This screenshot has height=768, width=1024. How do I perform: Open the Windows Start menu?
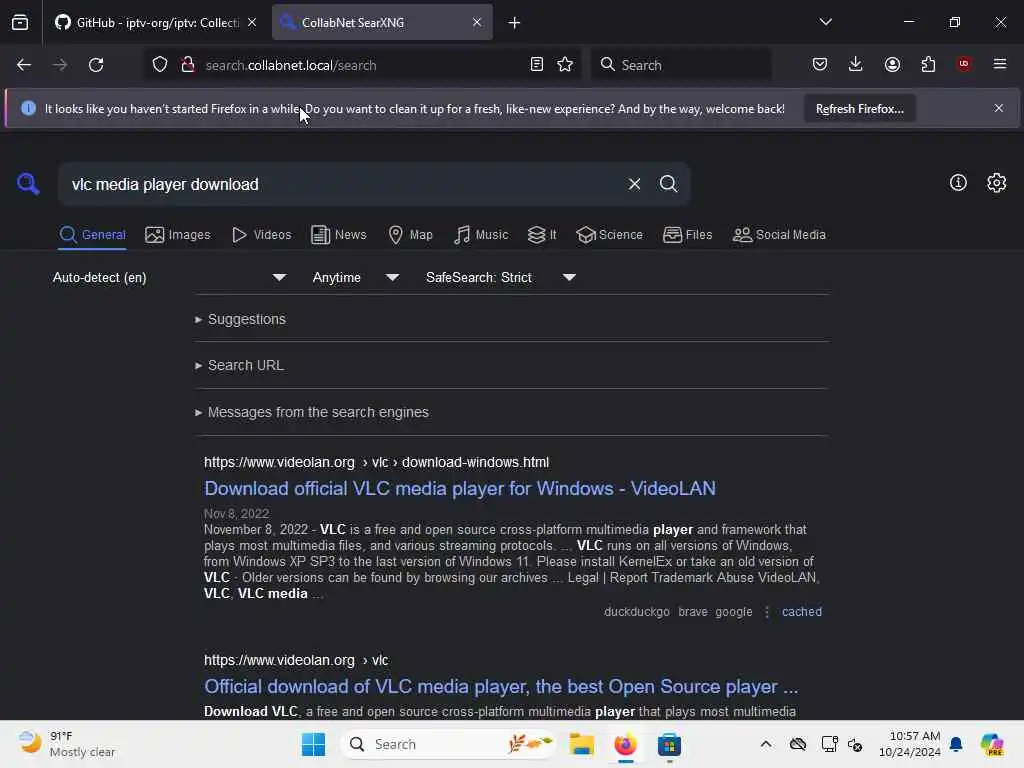click(x=313, y=744)
